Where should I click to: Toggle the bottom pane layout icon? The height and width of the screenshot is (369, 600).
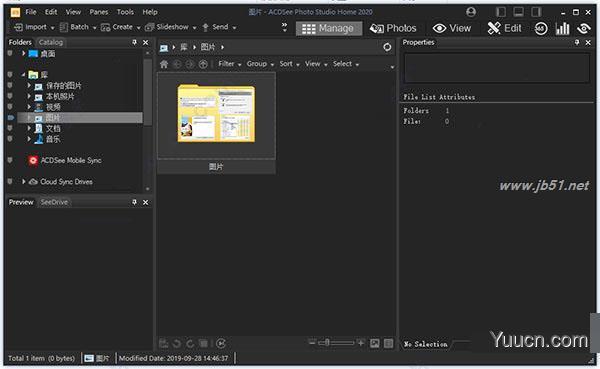coord(518,12)
